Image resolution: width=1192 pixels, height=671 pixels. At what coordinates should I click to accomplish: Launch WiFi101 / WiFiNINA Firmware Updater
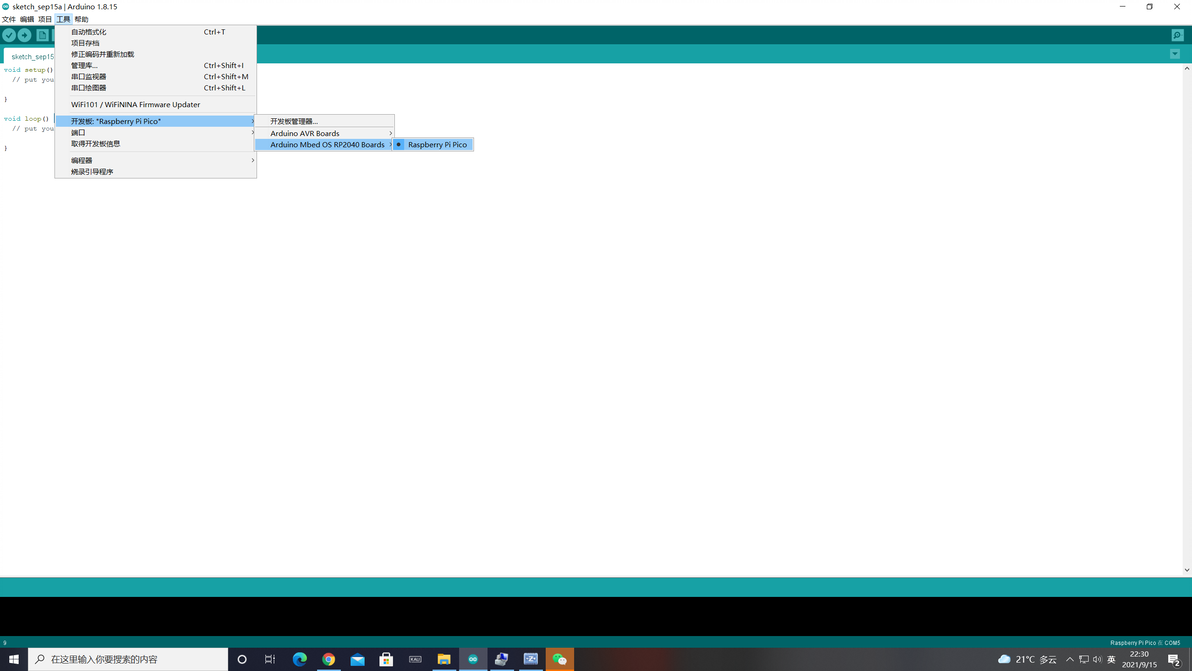(155, 105)
